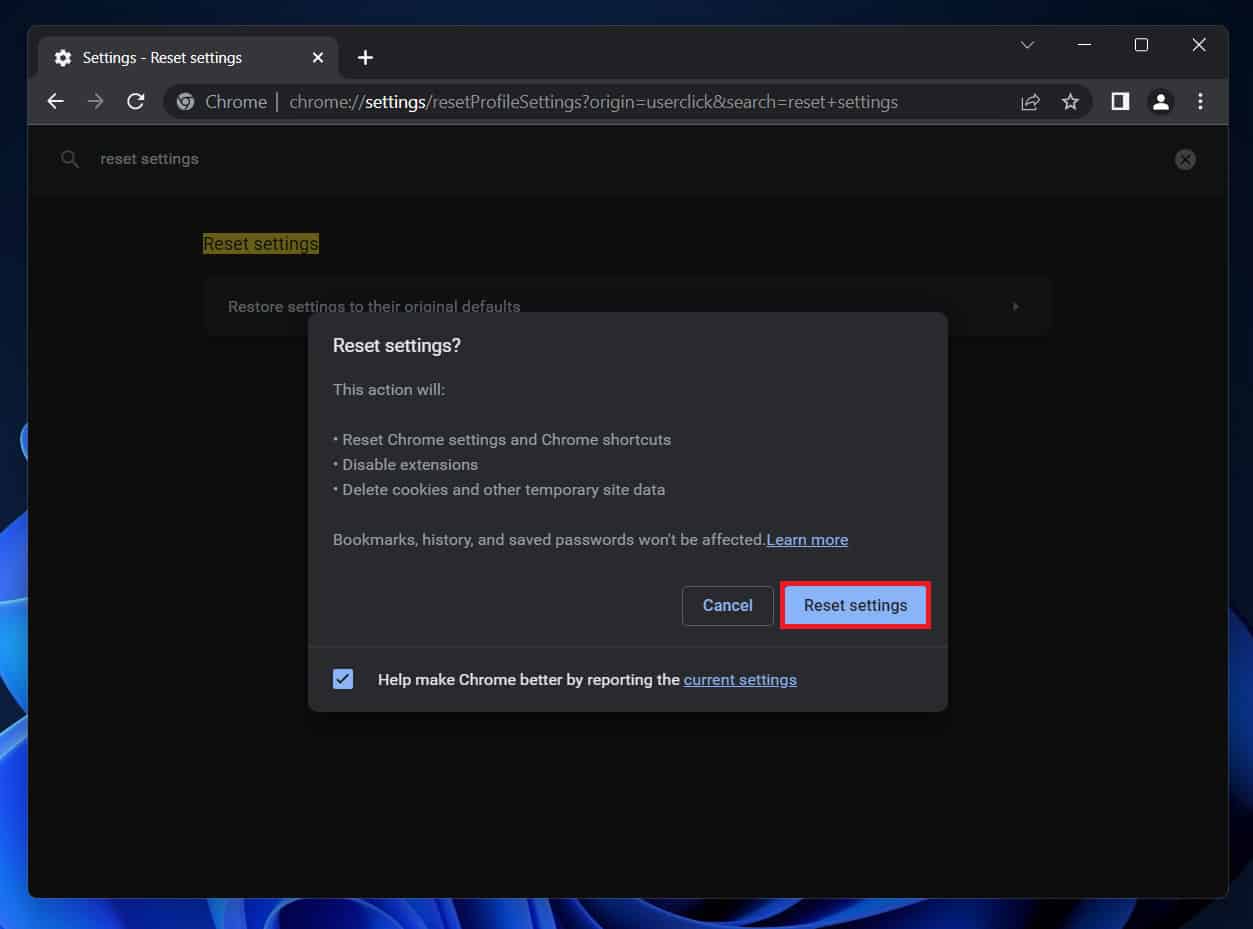The image size is (1253, 929).
Task: Open the tab search chevron dropdown
Action: (x=1027, y=45)
